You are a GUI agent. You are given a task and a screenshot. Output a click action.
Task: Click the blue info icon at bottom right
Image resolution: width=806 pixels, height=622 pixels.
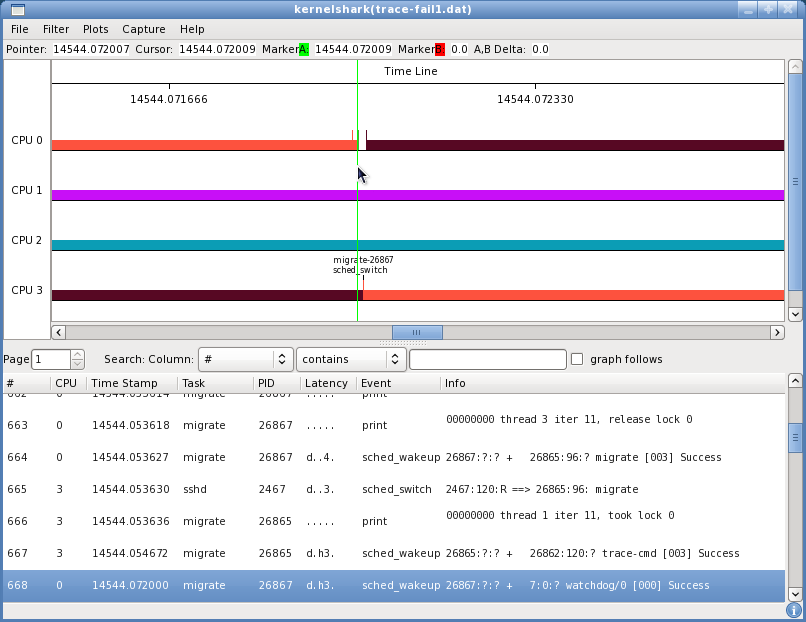pos(794,609)
